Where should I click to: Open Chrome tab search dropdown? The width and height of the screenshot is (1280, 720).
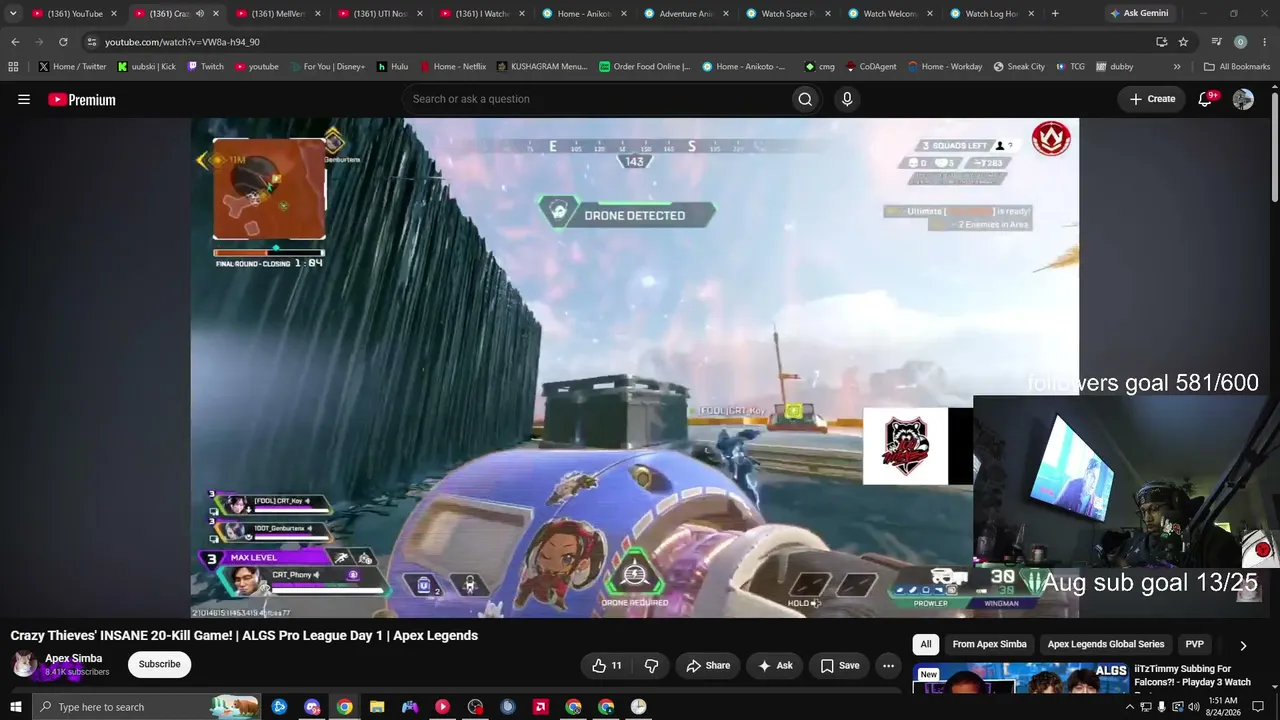coord(13,14)
